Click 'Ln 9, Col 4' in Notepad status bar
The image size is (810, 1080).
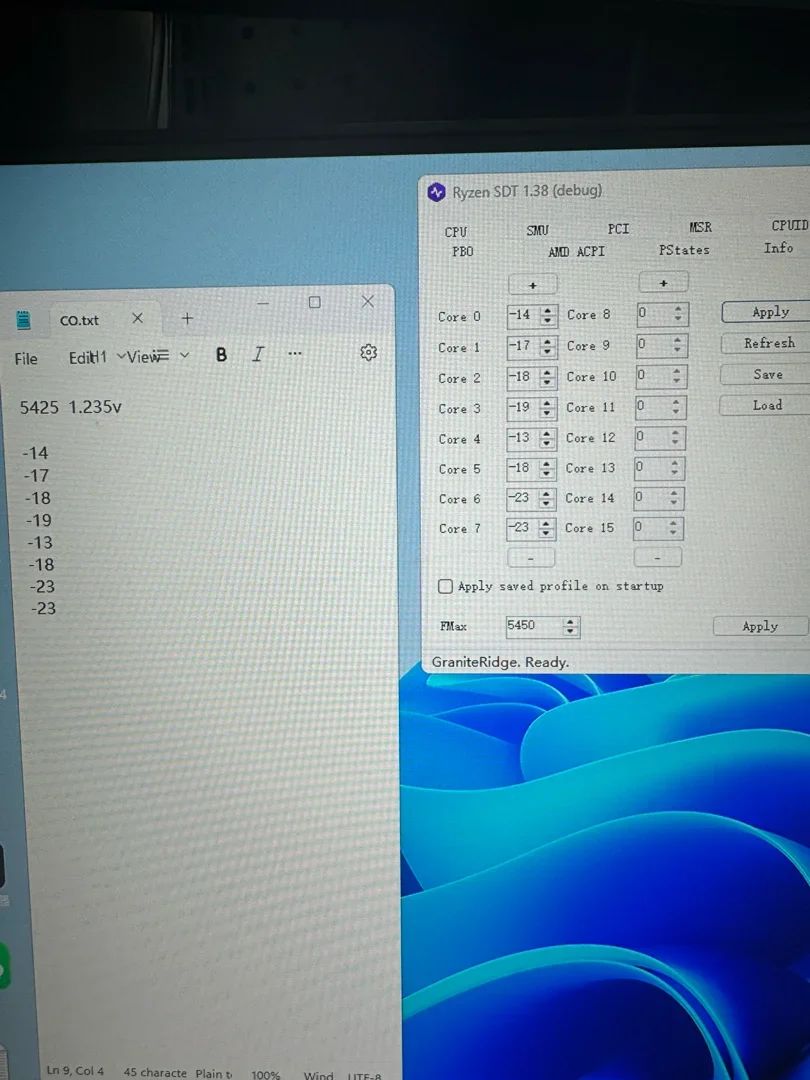coord(75,1071)
